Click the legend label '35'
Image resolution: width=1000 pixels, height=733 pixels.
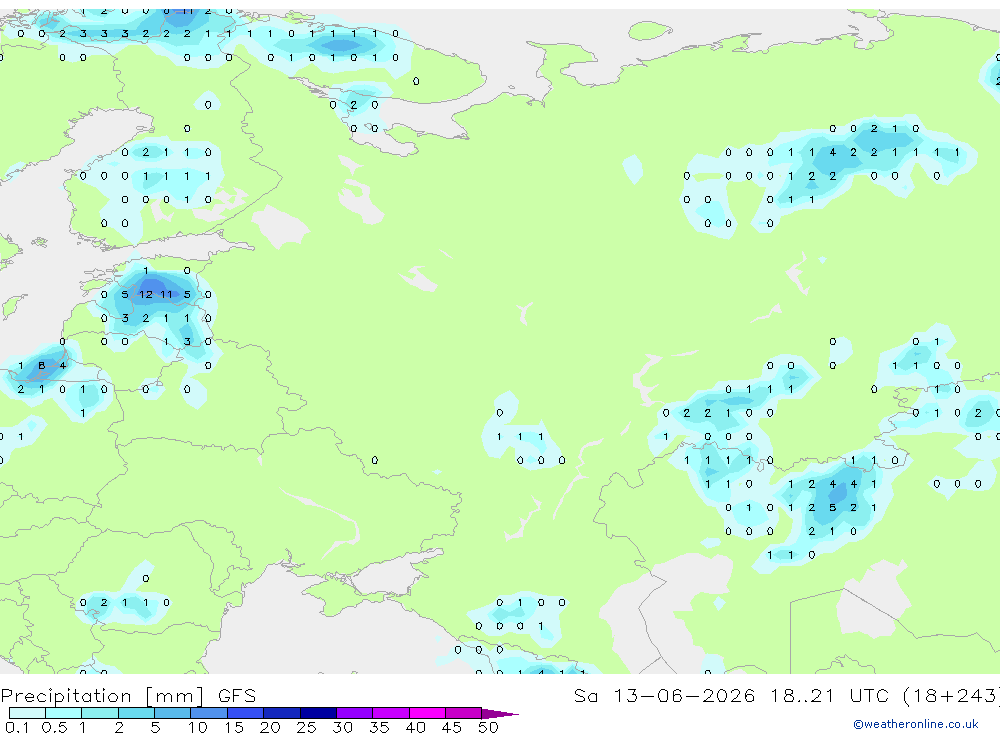tap(379, 727)
